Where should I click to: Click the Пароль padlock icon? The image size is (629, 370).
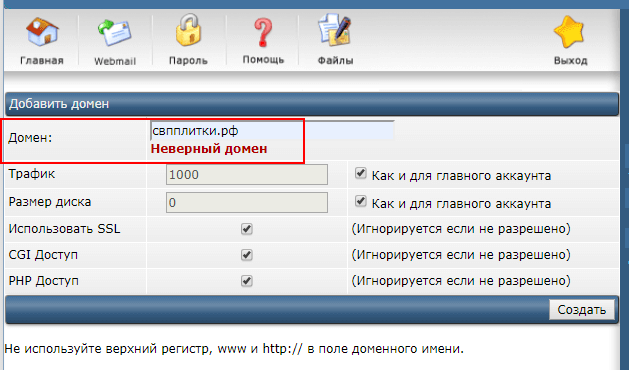click(x=188, y=30)
